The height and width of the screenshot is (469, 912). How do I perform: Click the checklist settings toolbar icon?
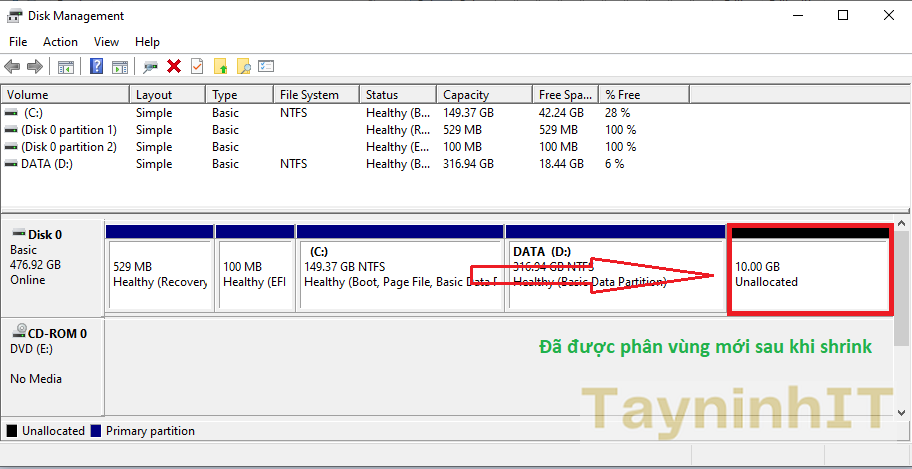pyautogui.click(x=266, y=67)
